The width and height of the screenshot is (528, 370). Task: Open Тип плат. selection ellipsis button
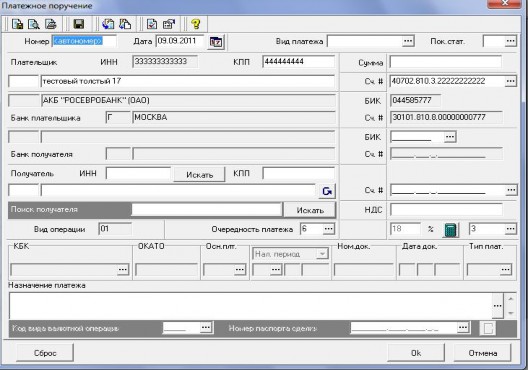tap(506, 270)
